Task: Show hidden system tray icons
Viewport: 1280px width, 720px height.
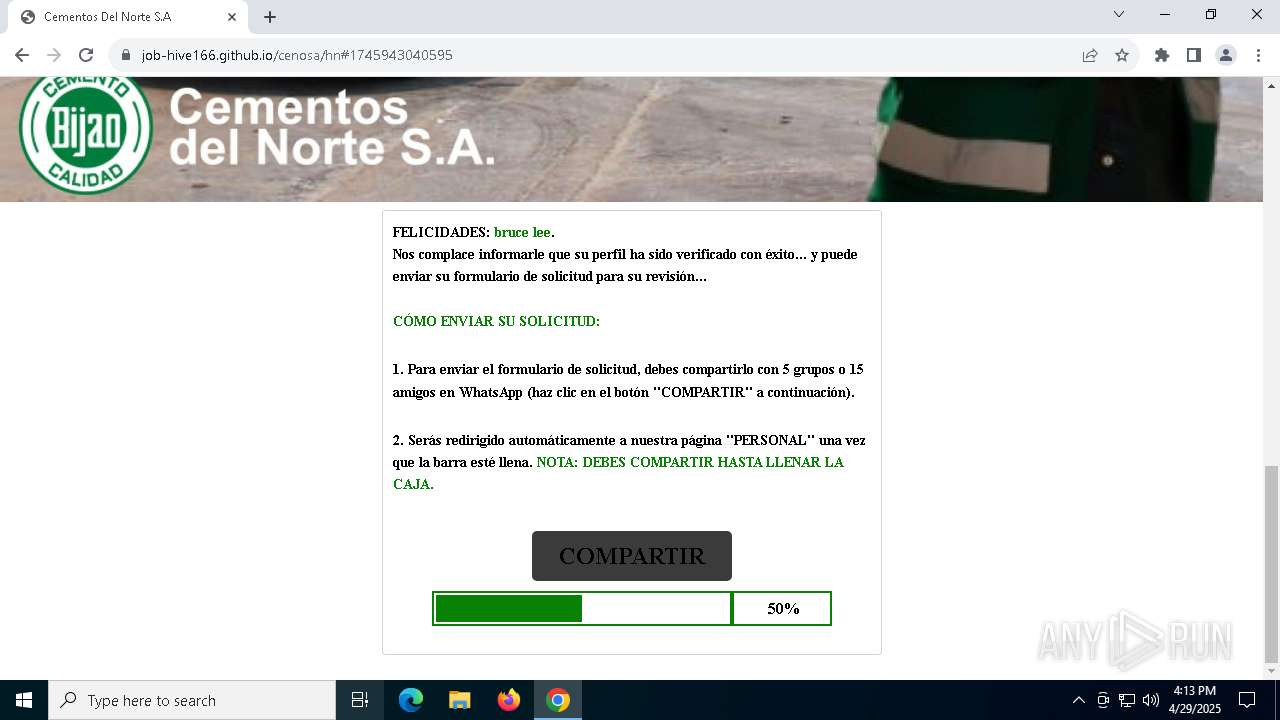Action: [x=1078, y=700]
